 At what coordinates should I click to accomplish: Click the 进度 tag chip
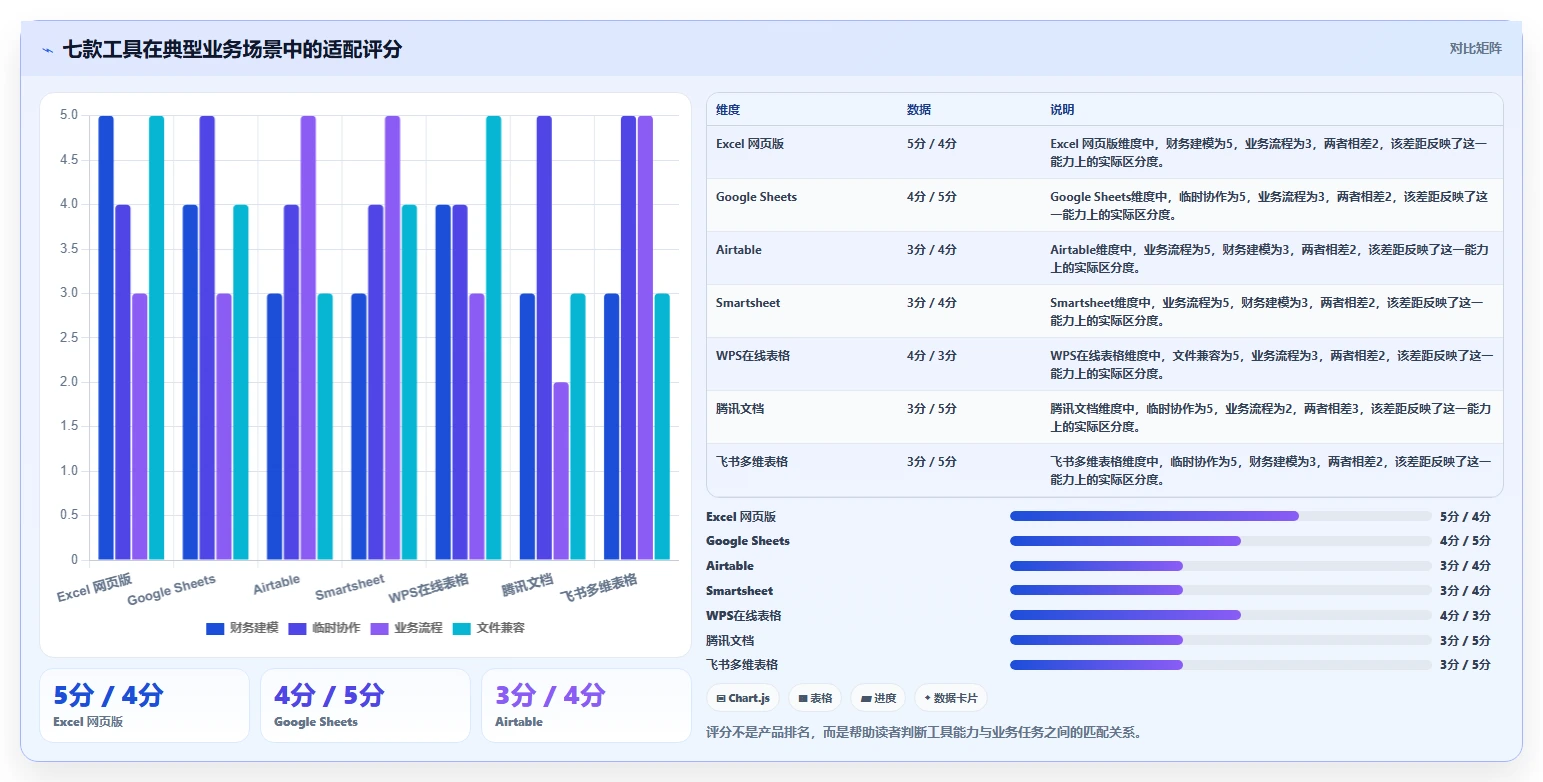(x=879, y=698)
